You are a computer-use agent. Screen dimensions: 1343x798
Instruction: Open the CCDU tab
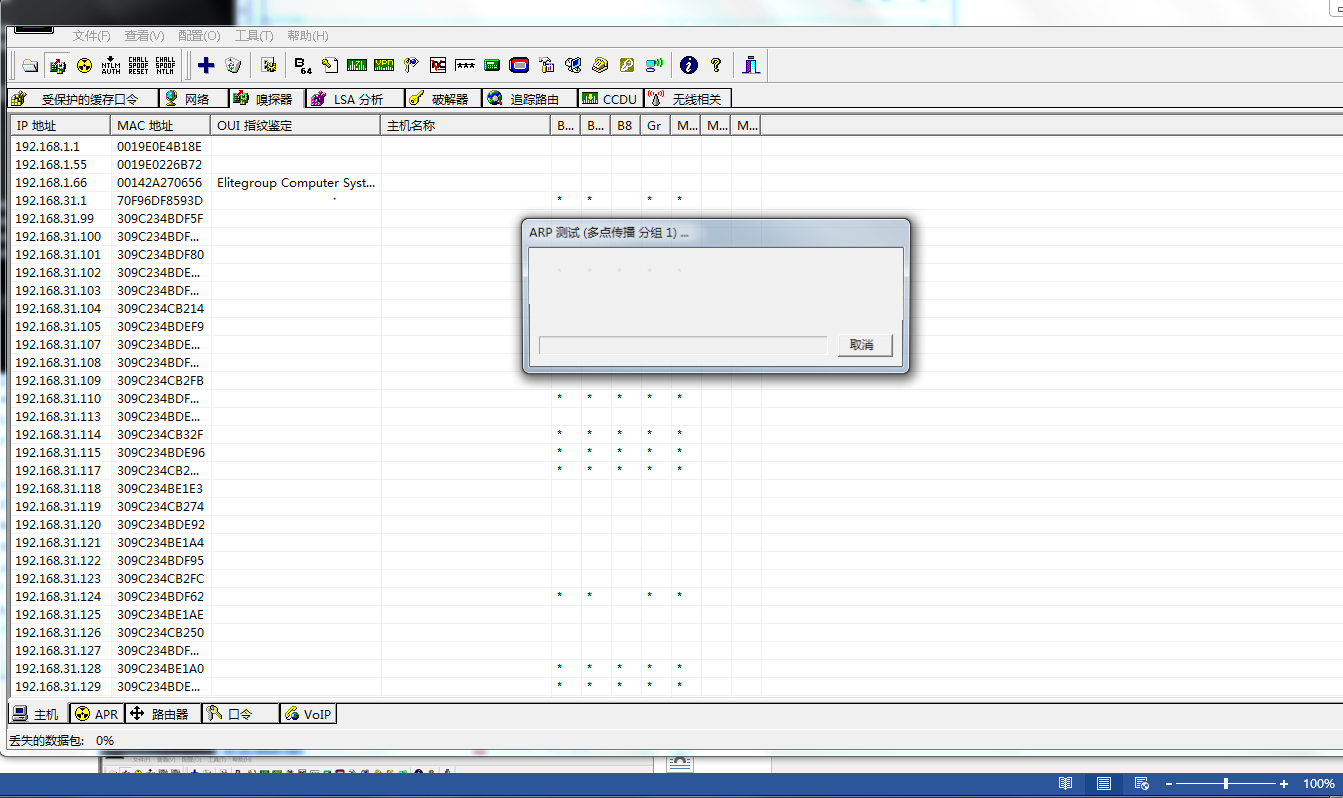click(x=610, y=99)
